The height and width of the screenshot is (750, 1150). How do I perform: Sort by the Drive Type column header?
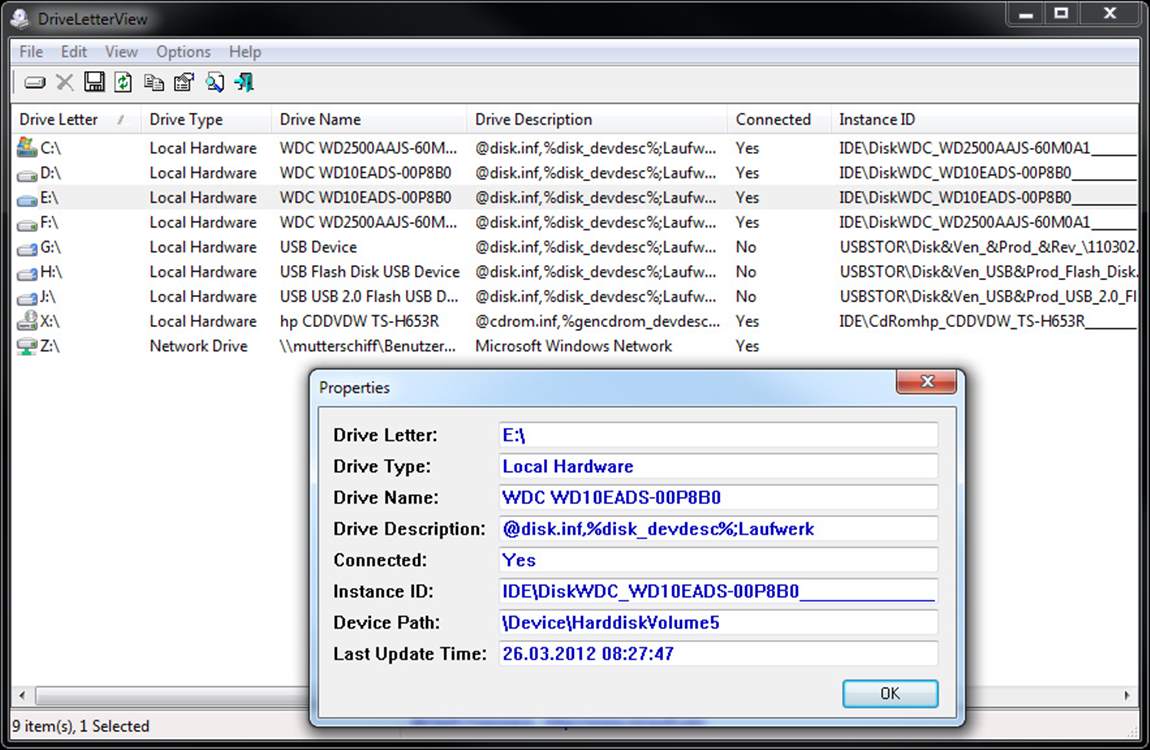205,120
